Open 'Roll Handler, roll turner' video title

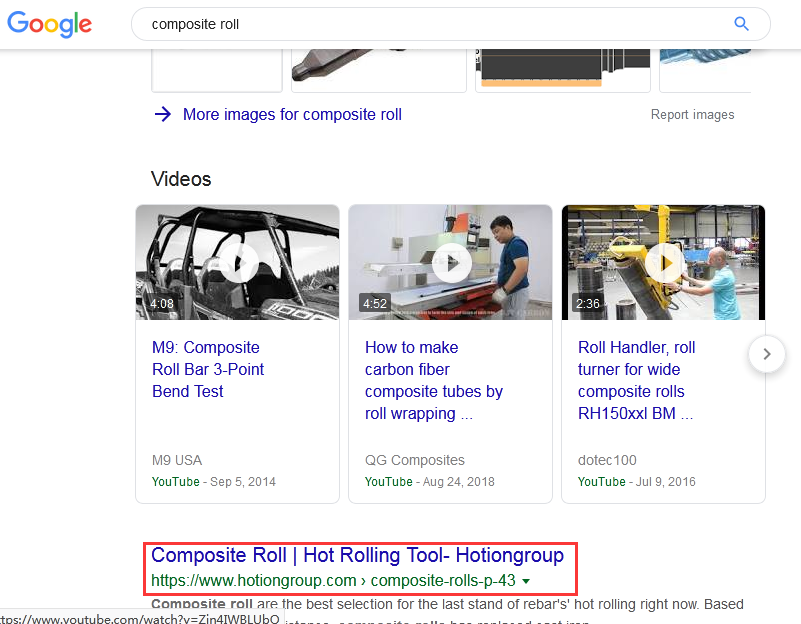pos(636,380)
